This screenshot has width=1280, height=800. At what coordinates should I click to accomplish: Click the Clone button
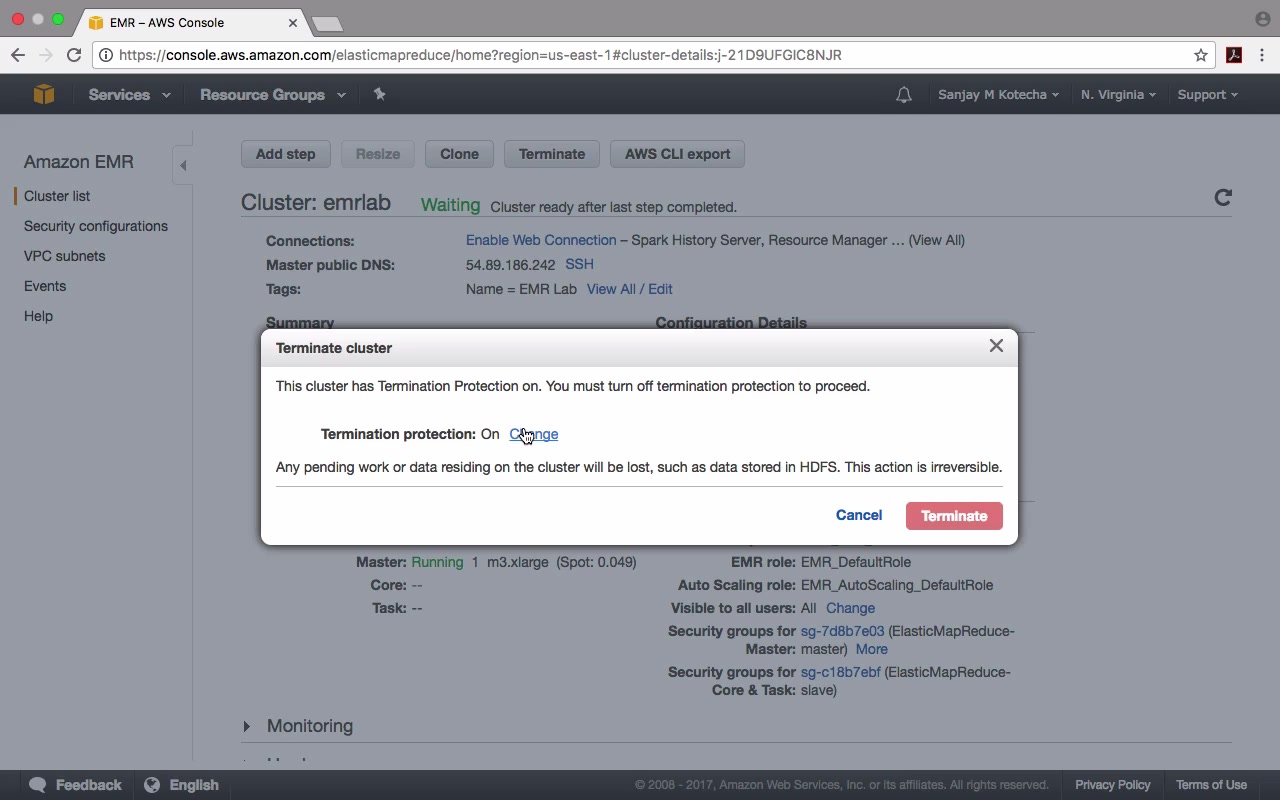click(459, 154)
